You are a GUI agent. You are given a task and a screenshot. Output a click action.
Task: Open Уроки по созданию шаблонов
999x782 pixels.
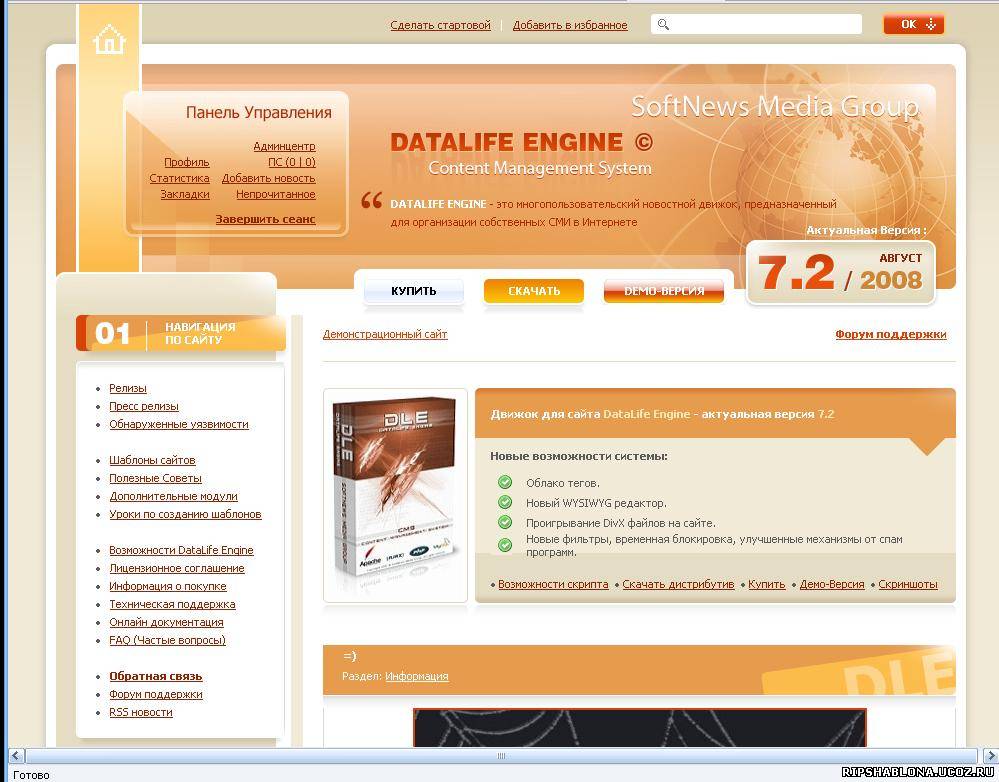185,514
